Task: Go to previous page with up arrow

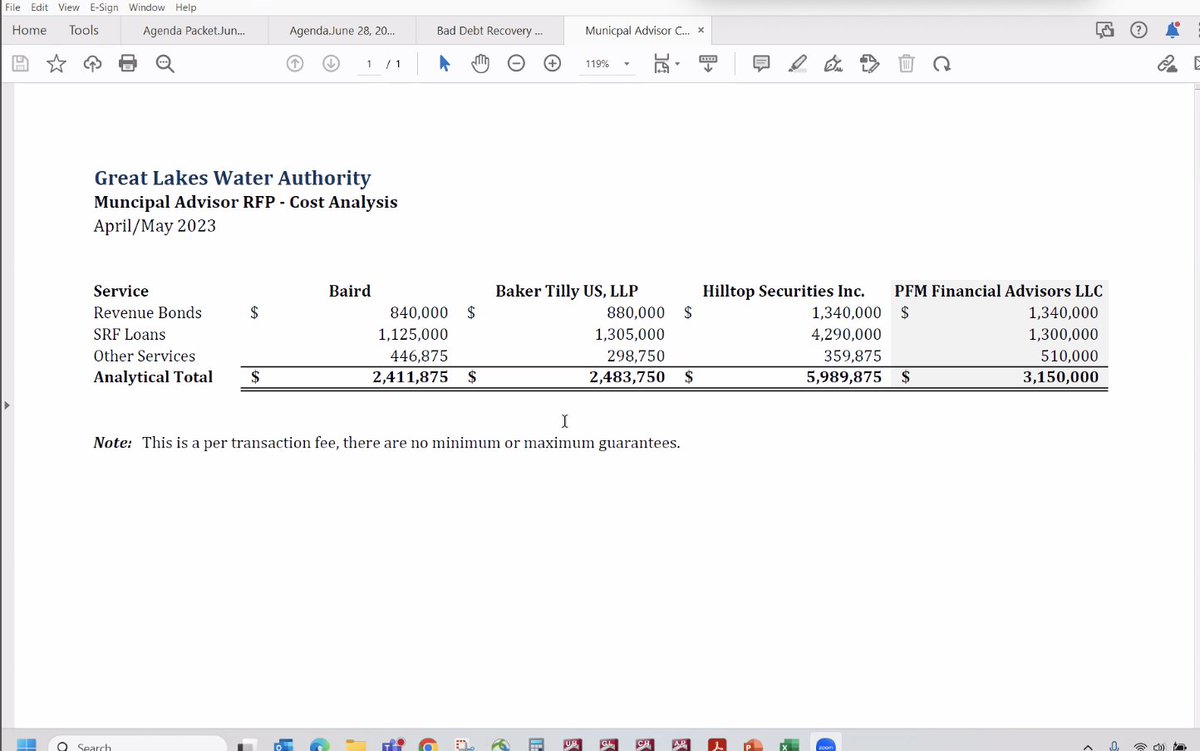Action: (295, 64)
